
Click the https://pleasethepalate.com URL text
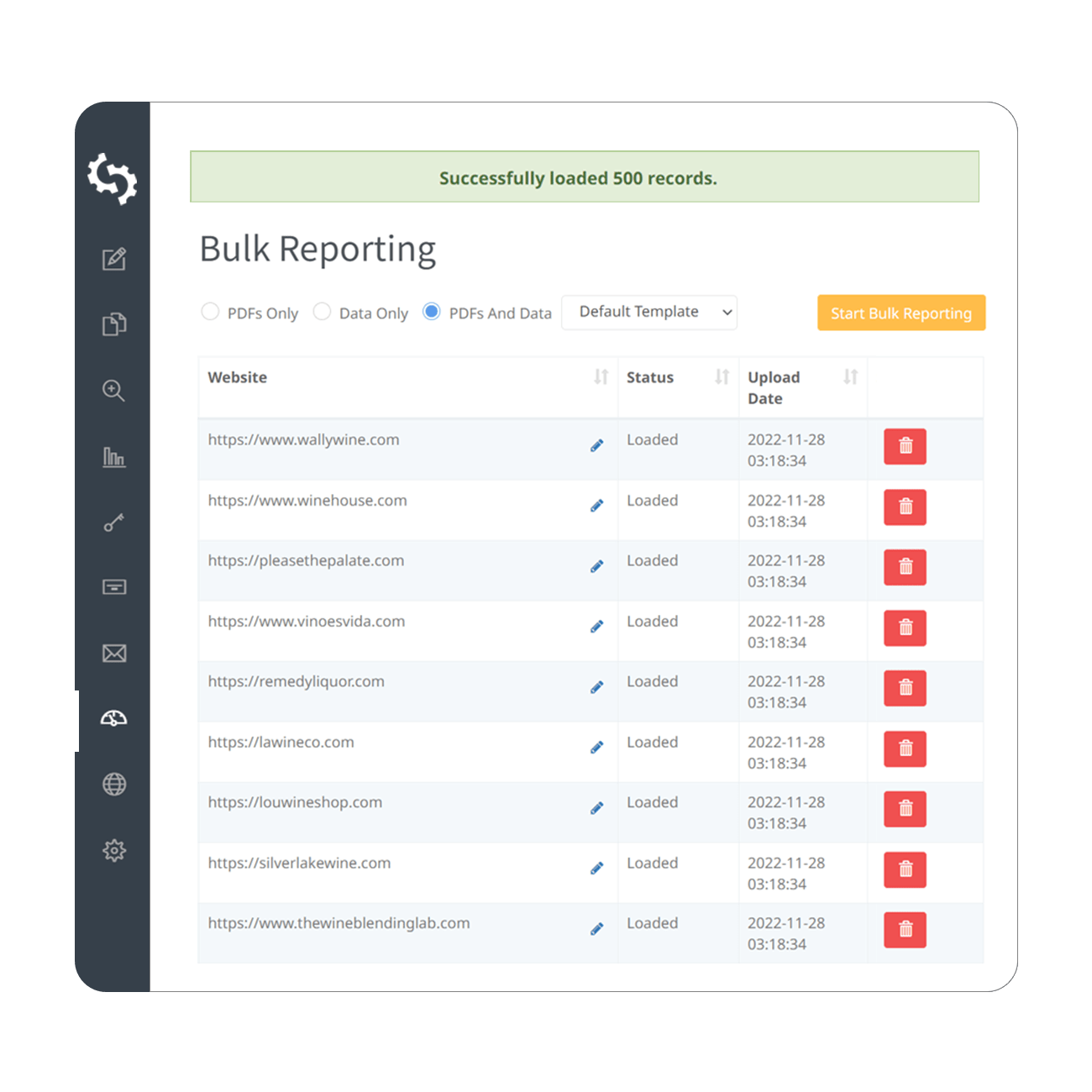(x=306, y=561)
